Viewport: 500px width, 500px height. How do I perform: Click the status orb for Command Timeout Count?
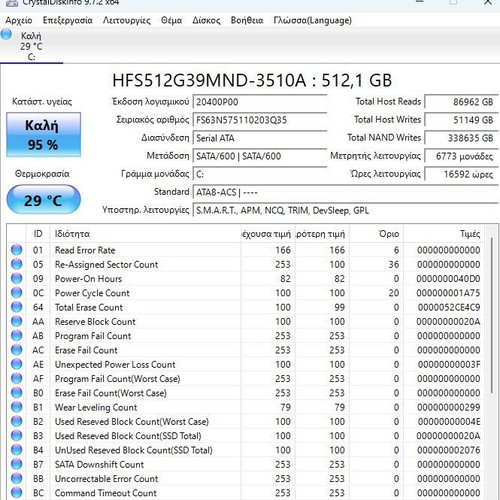pyautogui.click(x=16, y=493)
